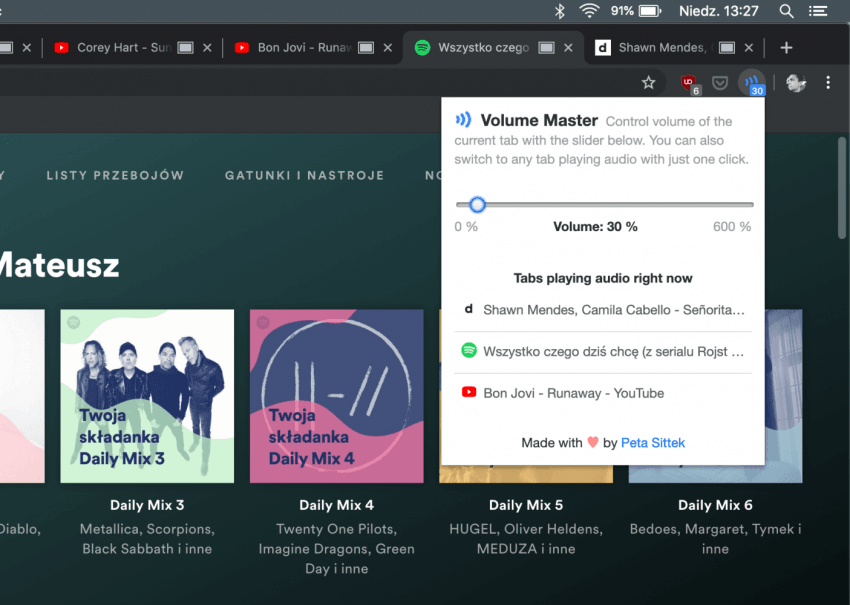Click the Daily Mix 6 title
The height and width of the screenshot is (605, 850).
tap(715, 505)
